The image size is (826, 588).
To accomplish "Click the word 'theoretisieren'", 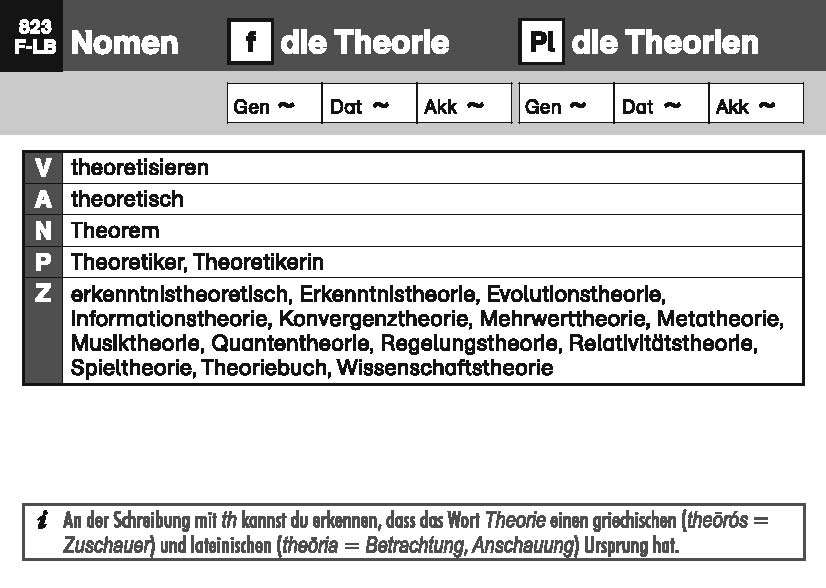I will (x=140, y=167).
